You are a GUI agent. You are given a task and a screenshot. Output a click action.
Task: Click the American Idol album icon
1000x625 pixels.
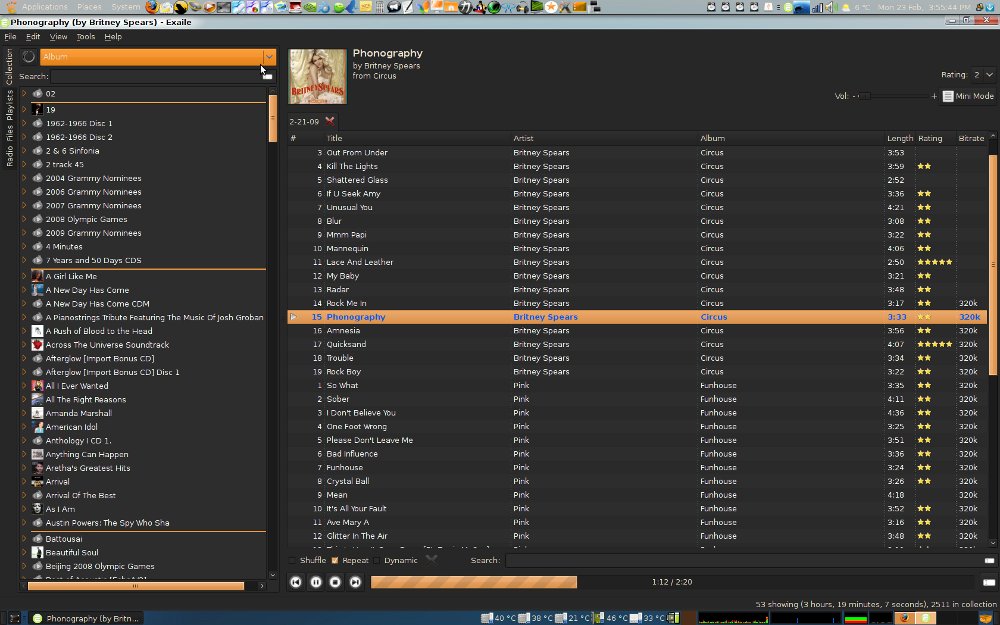pos(37,427)
